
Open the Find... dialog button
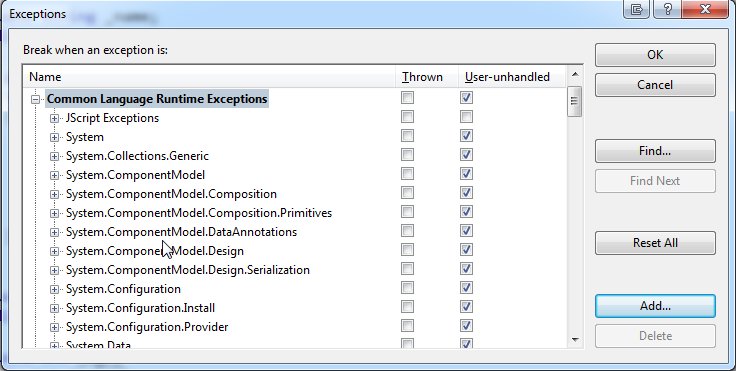[655, 151]
